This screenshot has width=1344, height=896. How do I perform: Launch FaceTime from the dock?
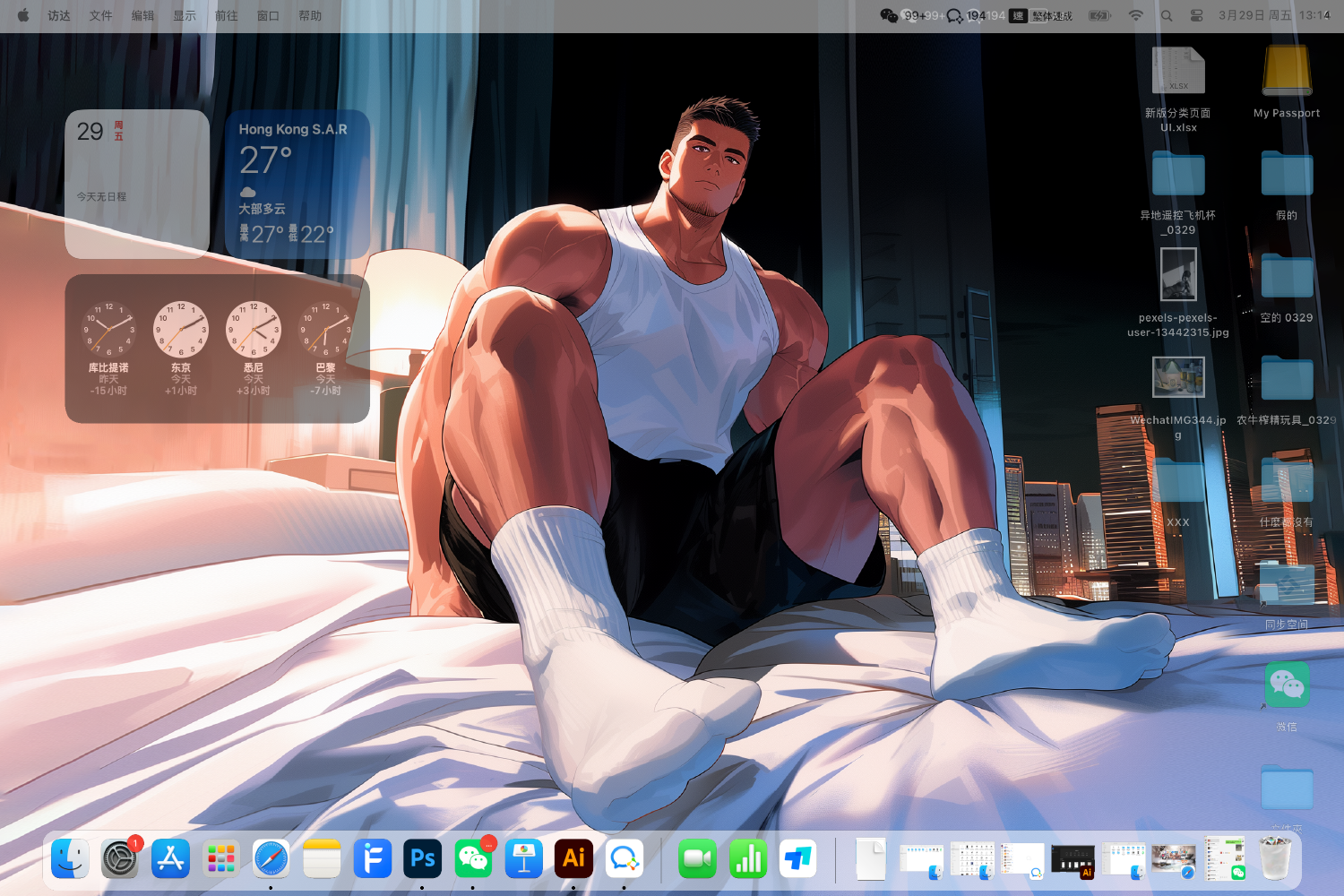pyautogui.click(x=697, y=859)
